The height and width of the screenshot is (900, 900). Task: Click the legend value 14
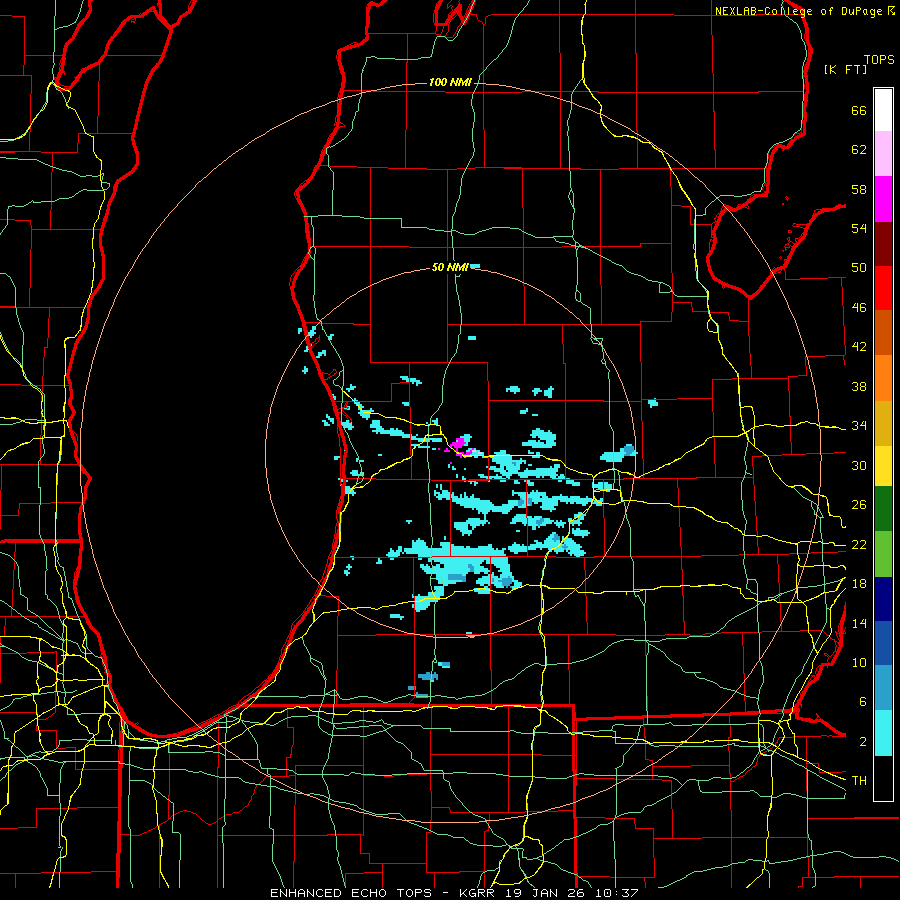pyautogui.click(x=859, y=623)
